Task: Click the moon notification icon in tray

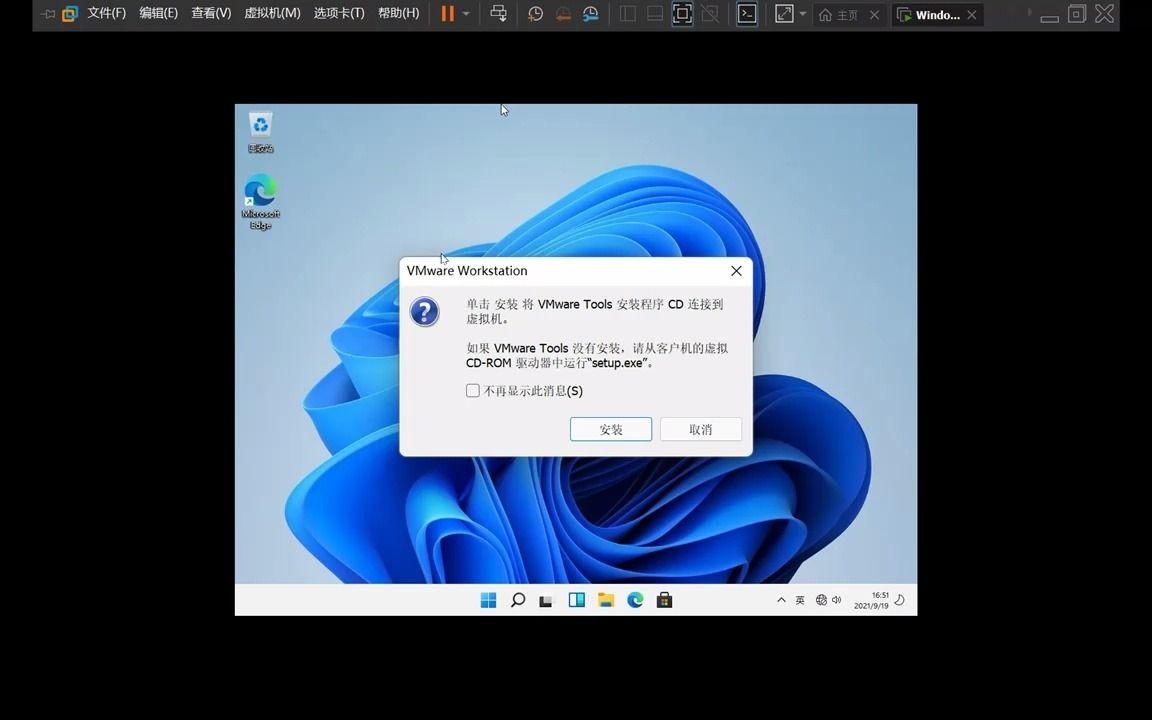Action: click(900, 600)
